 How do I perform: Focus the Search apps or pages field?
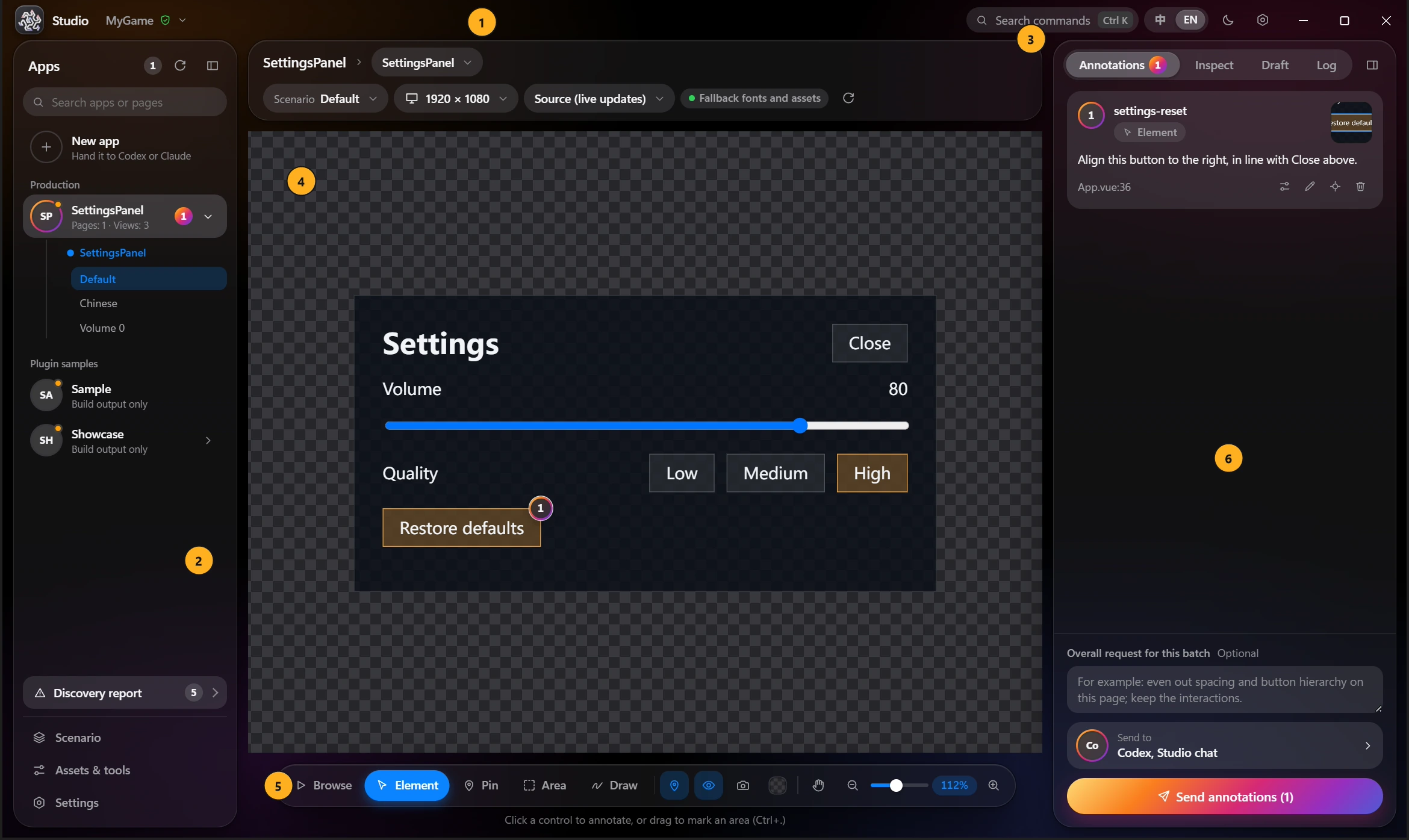click(125, 102)
